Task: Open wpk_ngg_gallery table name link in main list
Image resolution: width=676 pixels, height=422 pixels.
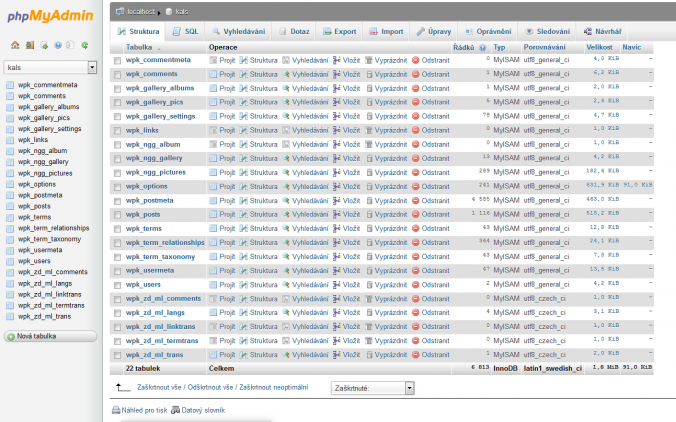Action: pos(154,158)
